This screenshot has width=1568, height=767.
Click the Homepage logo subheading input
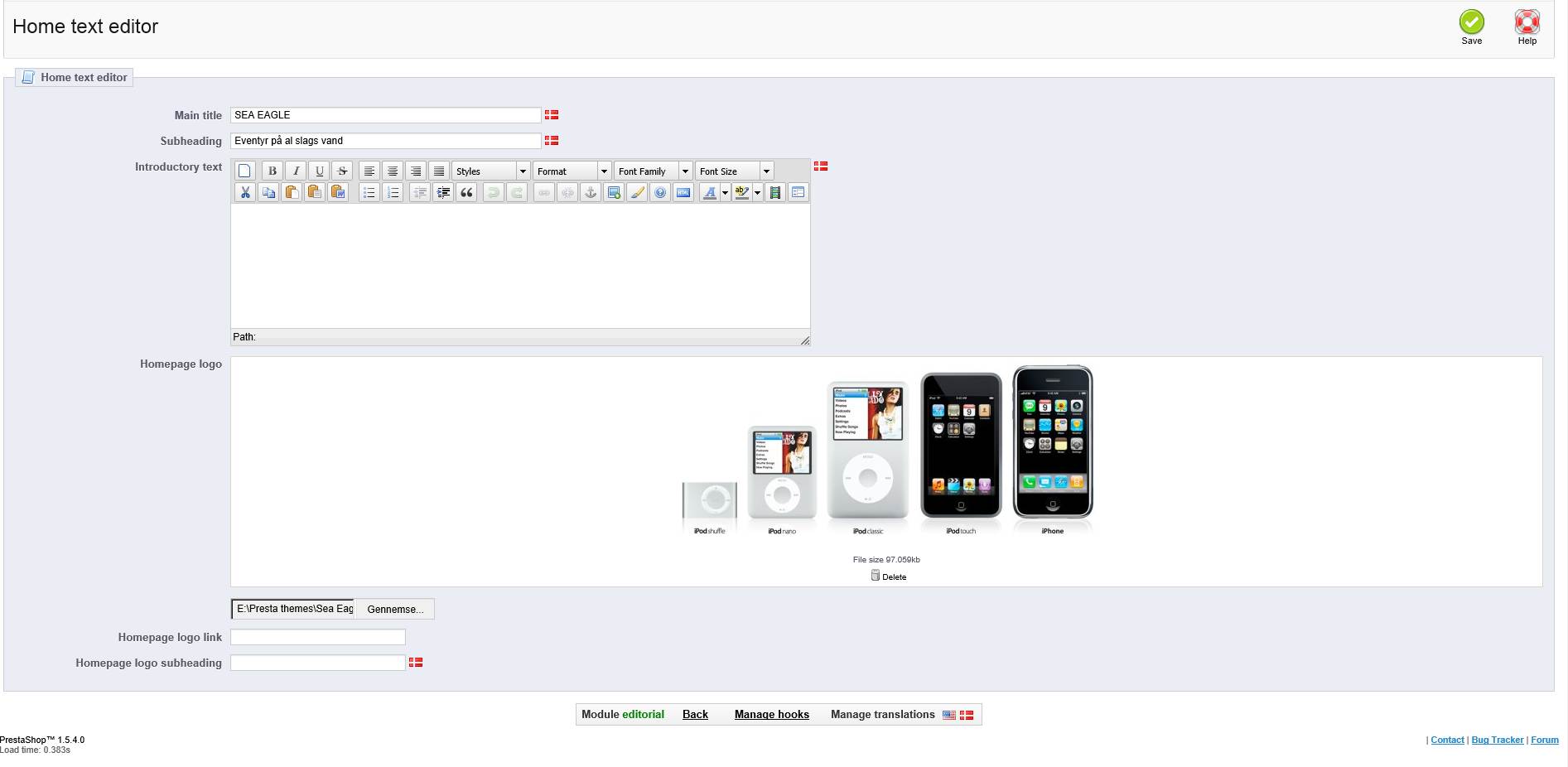point(318,663)
